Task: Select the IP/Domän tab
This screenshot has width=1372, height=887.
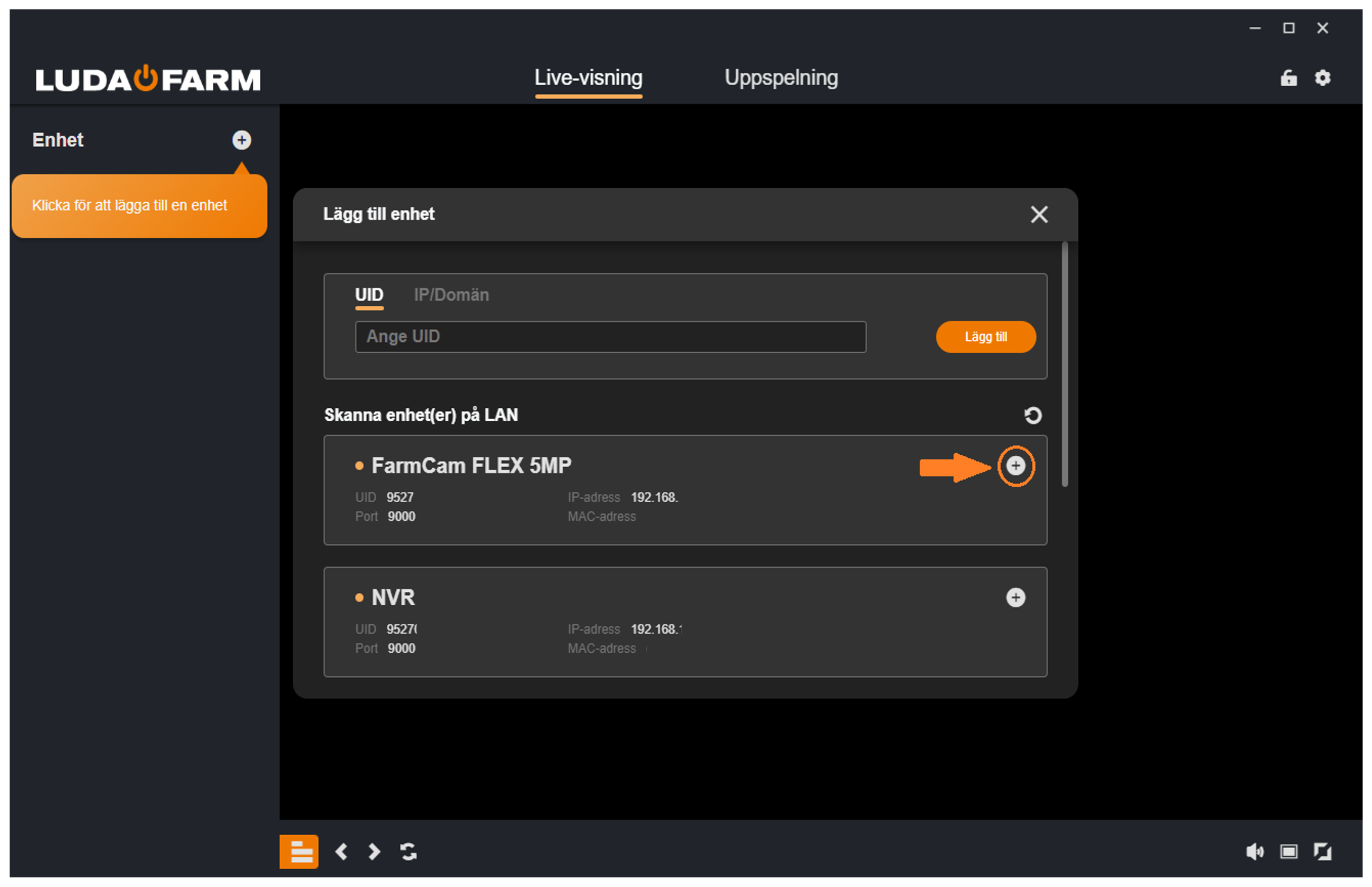Action: [451, 295]
